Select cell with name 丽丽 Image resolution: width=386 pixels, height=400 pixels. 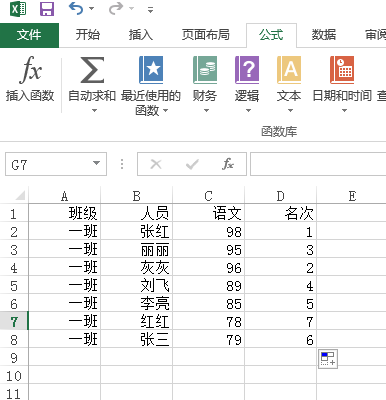coord(137,249)
